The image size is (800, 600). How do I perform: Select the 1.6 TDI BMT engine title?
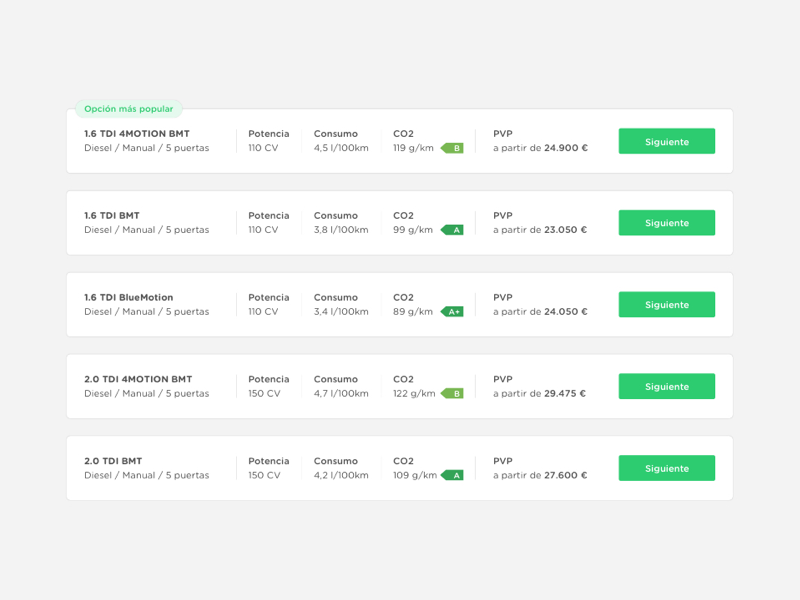click(112, 215)
